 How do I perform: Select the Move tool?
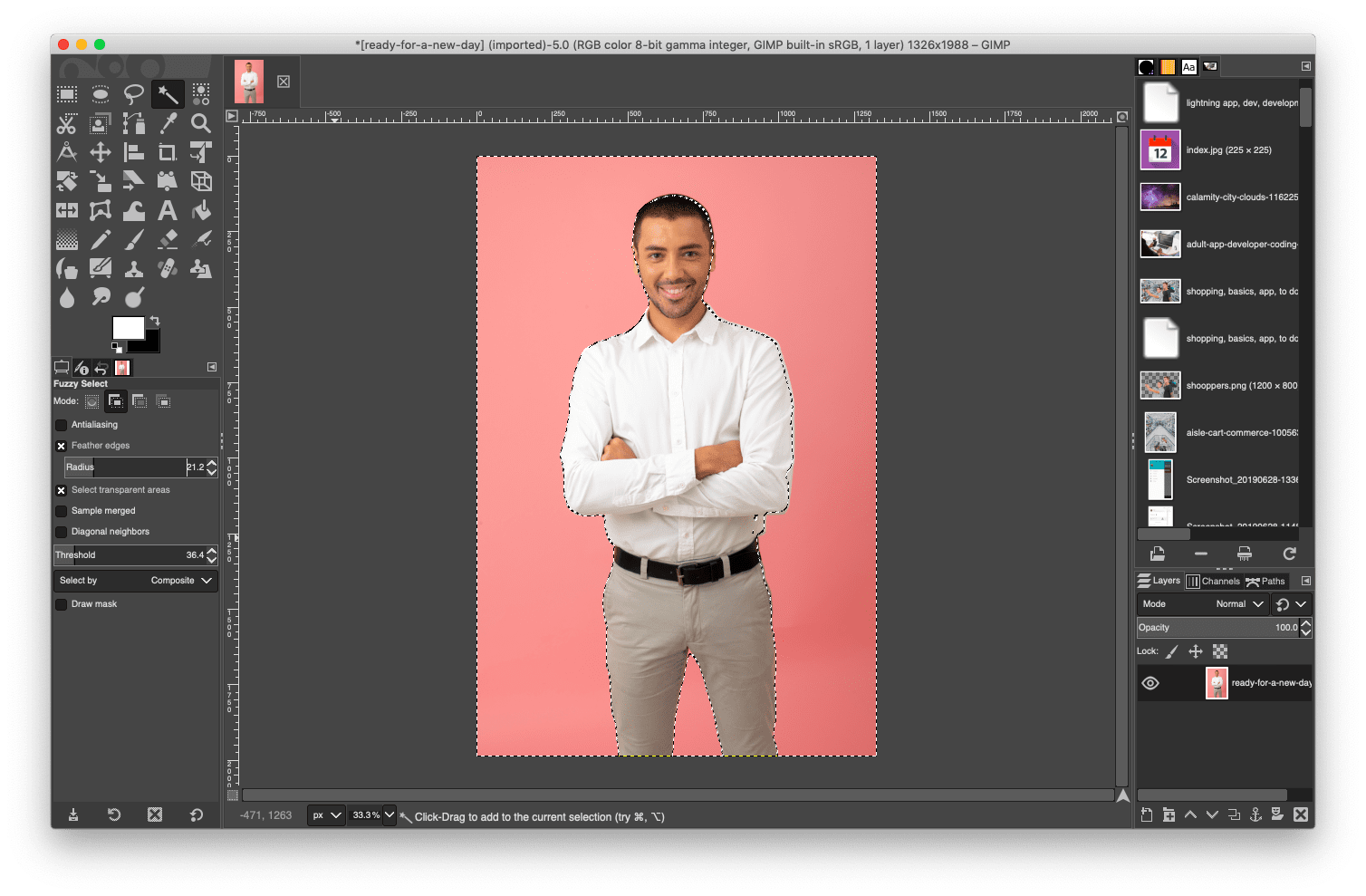click(x=101, y=152)
